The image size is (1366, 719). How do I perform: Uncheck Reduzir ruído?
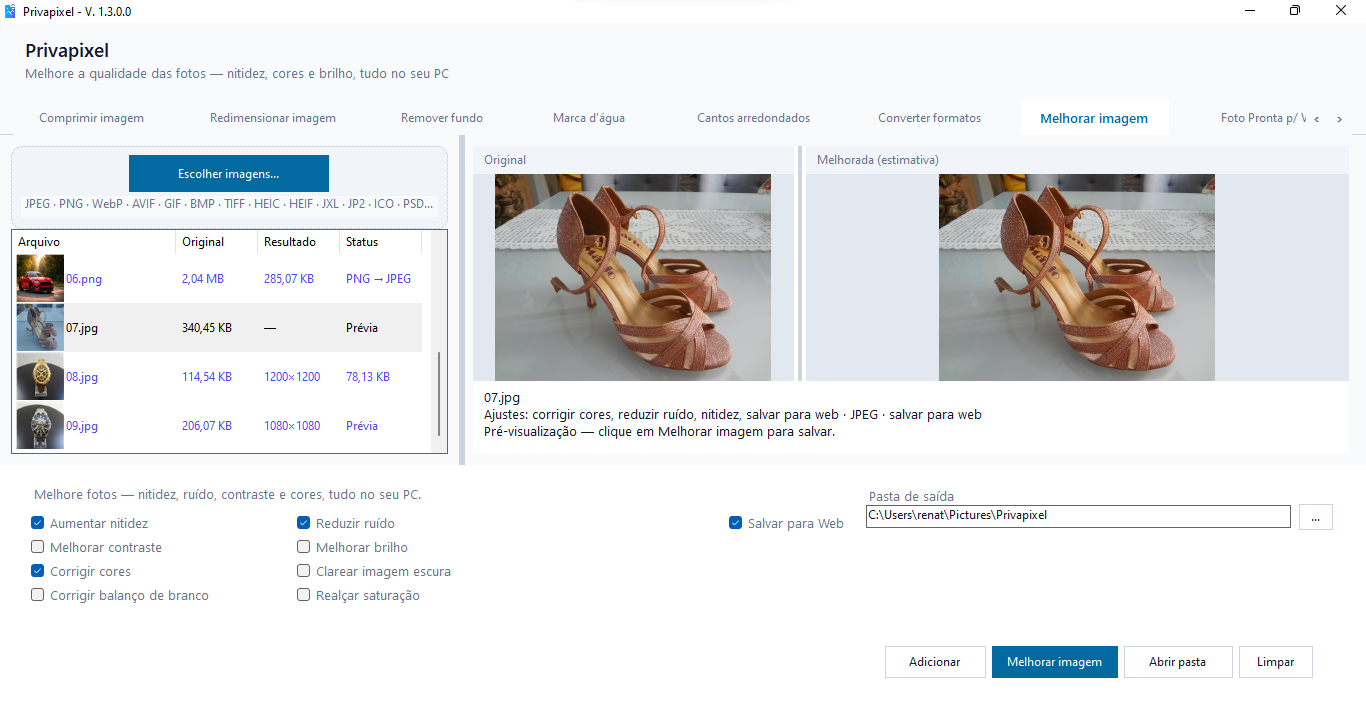pos(304,523)
